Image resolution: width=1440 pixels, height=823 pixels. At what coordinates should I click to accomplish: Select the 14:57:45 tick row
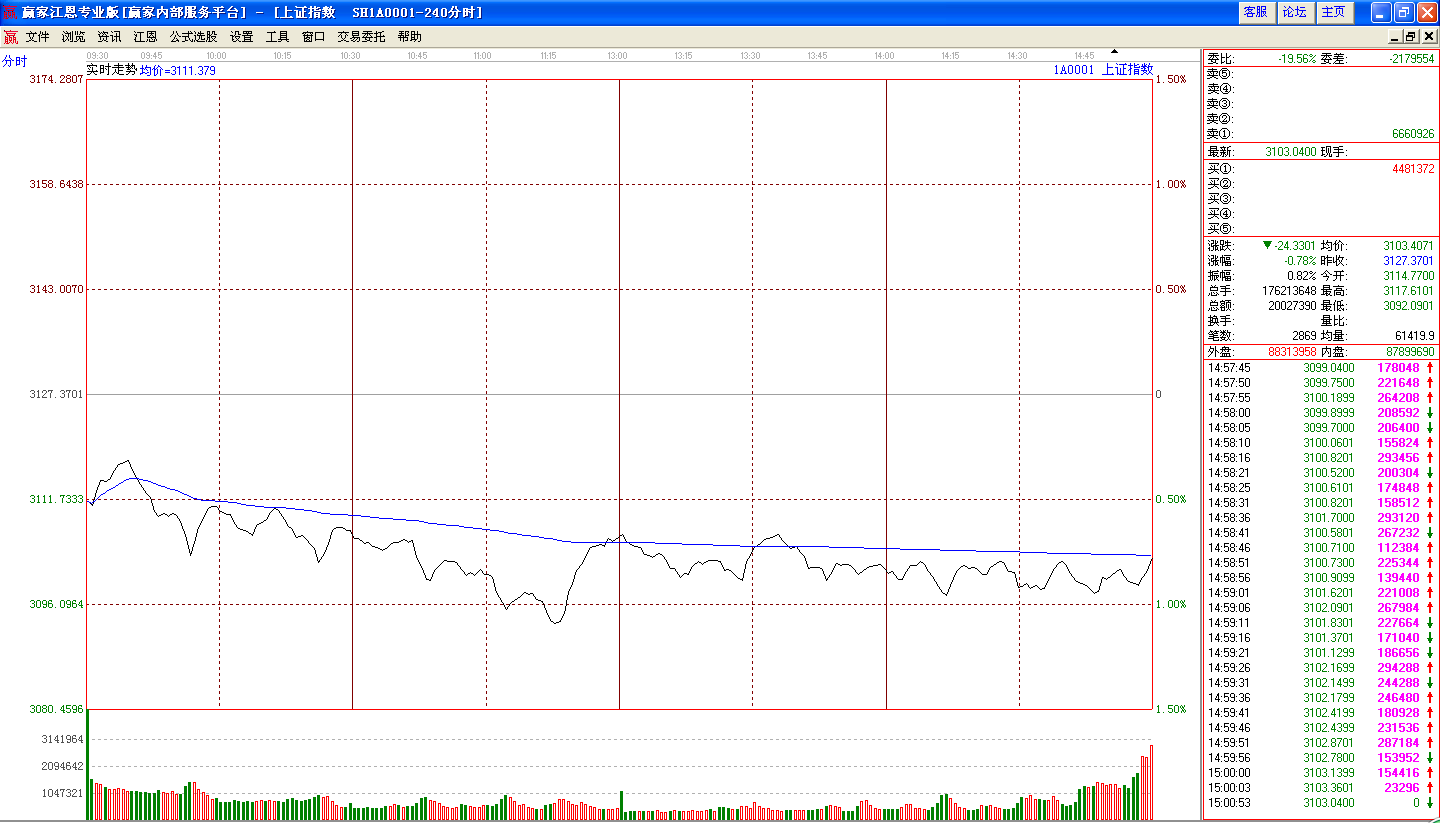(1321, 368)
